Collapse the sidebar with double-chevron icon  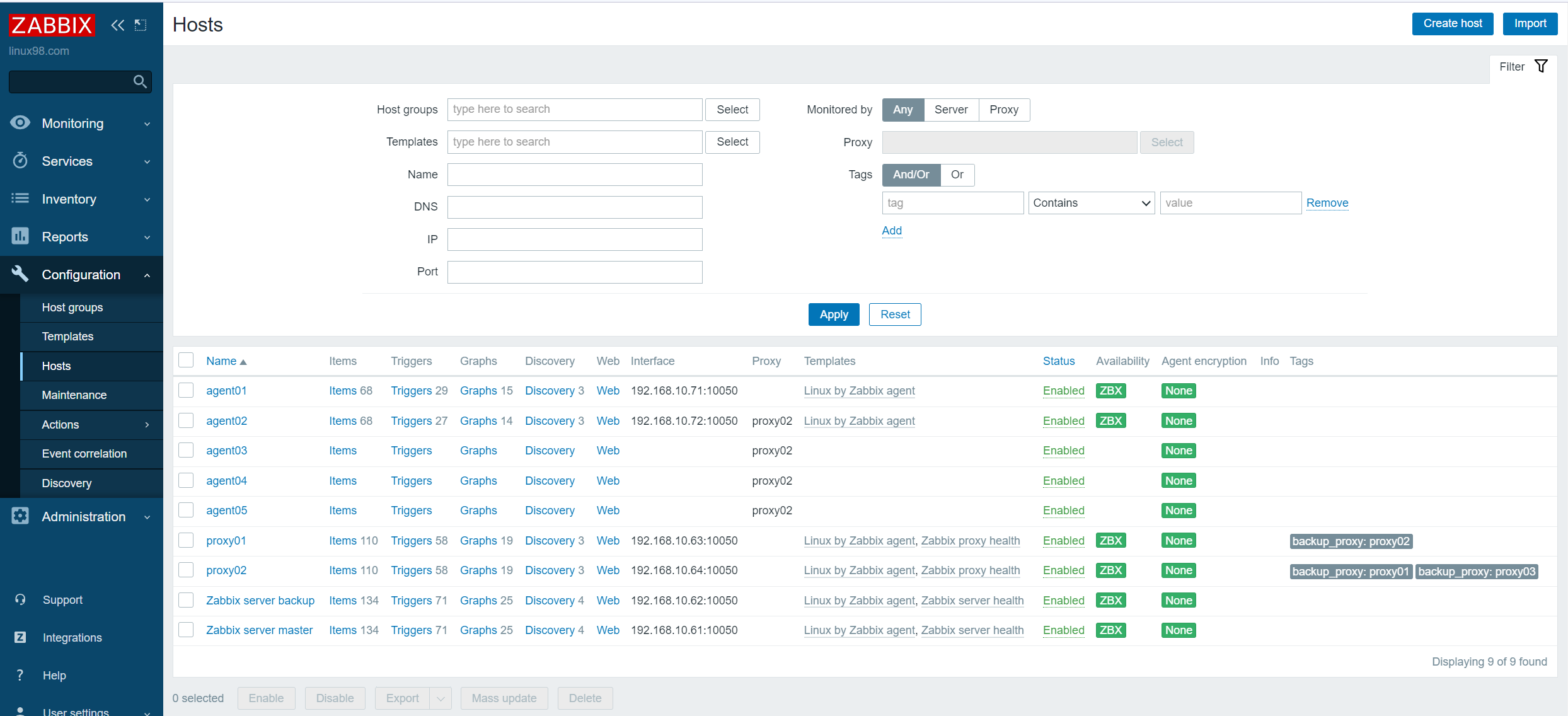coord(117,25)
